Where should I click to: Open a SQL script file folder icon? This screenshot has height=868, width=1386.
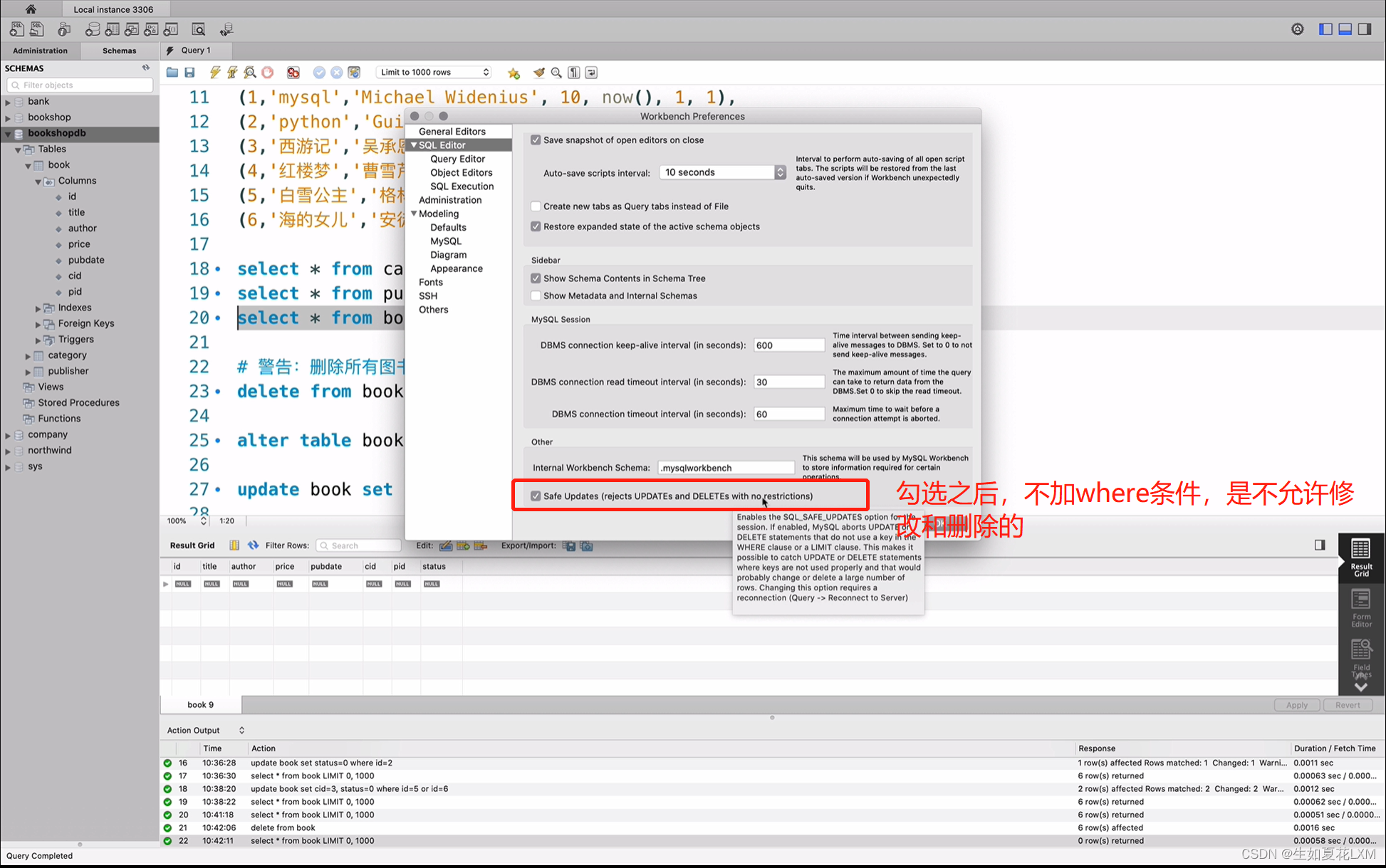point(172,73)
